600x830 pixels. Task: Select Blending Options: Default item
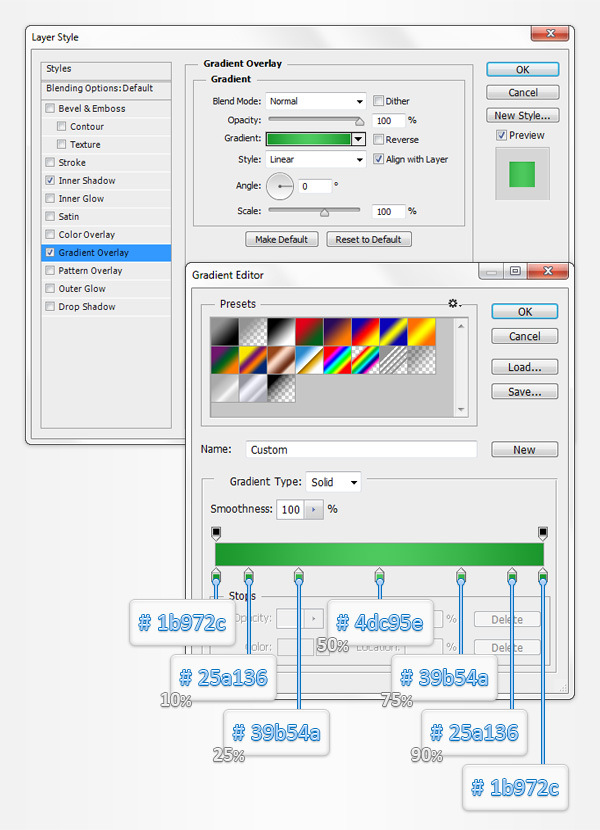pos(99,88)
